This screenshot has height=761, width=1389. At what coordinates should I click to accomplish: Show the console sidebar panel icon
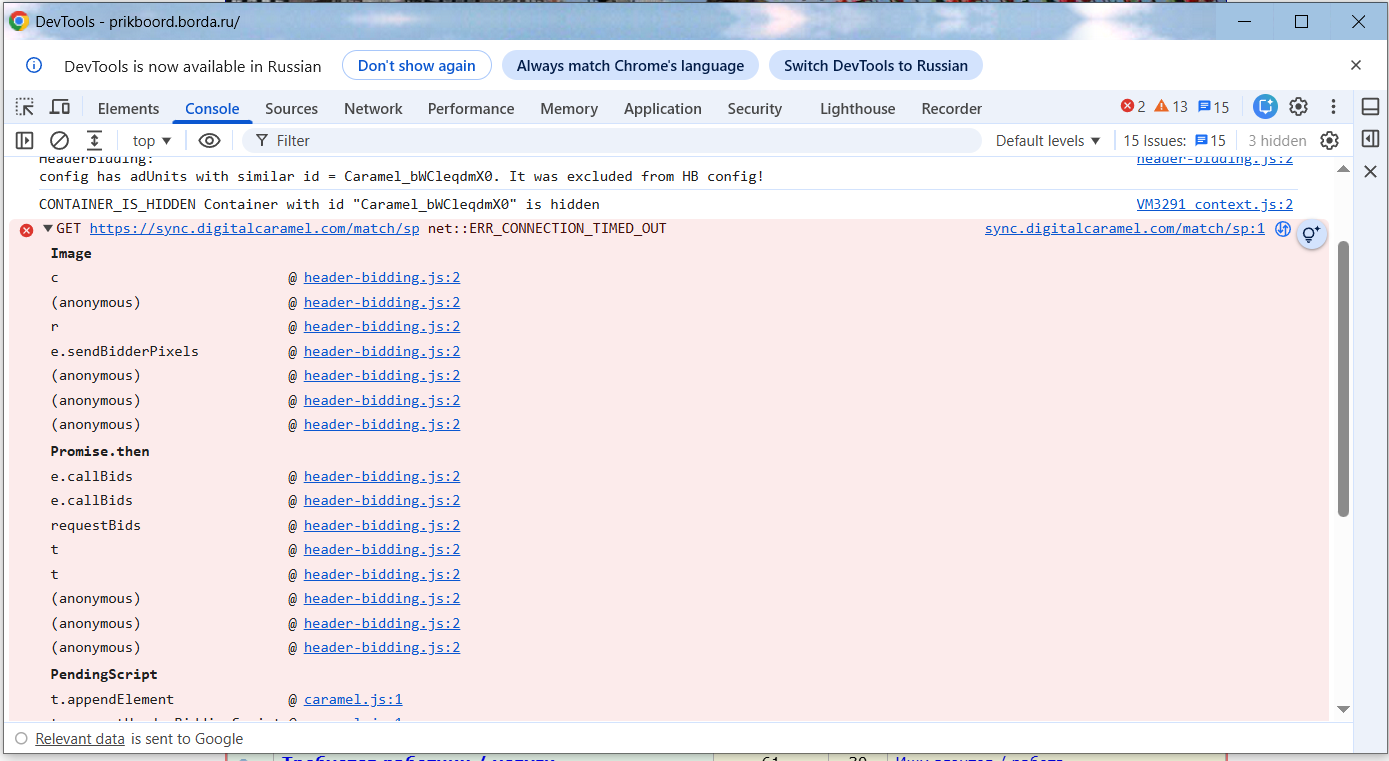tap(25, 141)
